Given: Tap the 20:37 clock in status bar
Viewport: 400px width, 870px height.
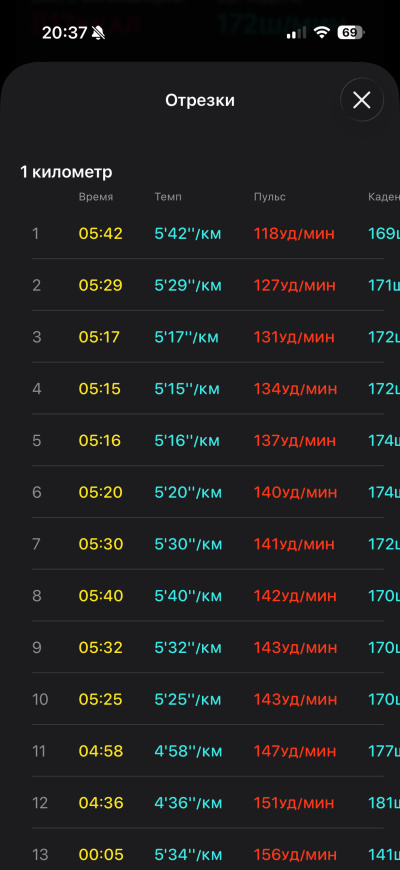Looking at the screenshot, I should (x=64, y=33).
